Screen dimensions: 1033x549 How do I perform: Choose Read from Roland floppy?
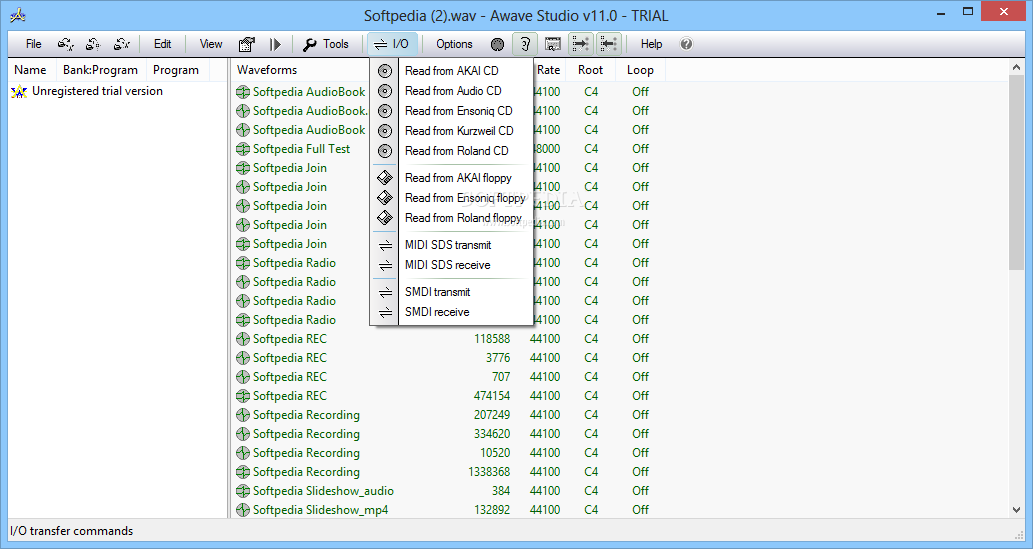(x=452, y=218)
